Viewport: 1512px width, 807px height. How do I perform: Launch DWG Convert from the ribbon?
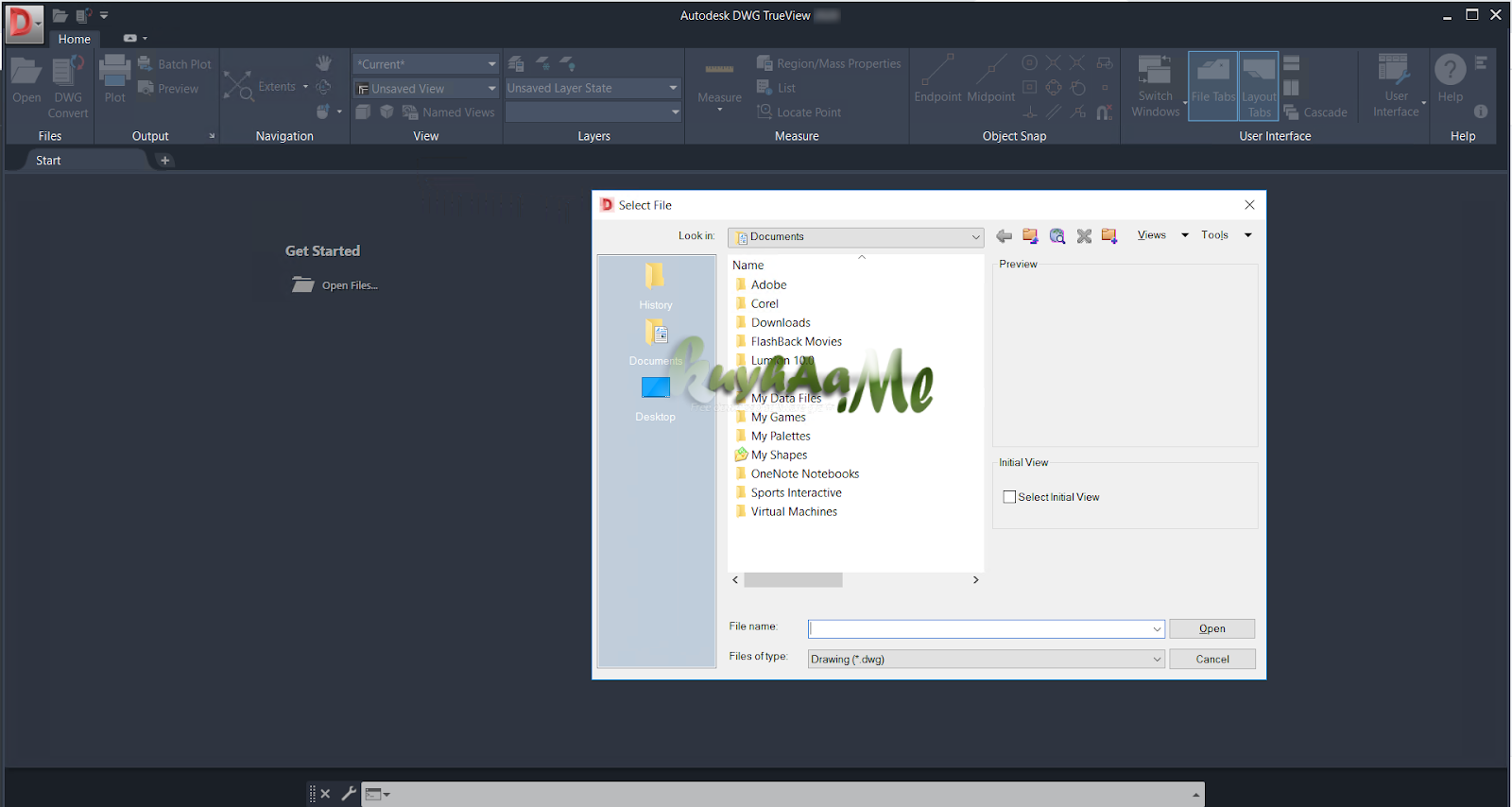pyautogui.click(x=68, y=87)
